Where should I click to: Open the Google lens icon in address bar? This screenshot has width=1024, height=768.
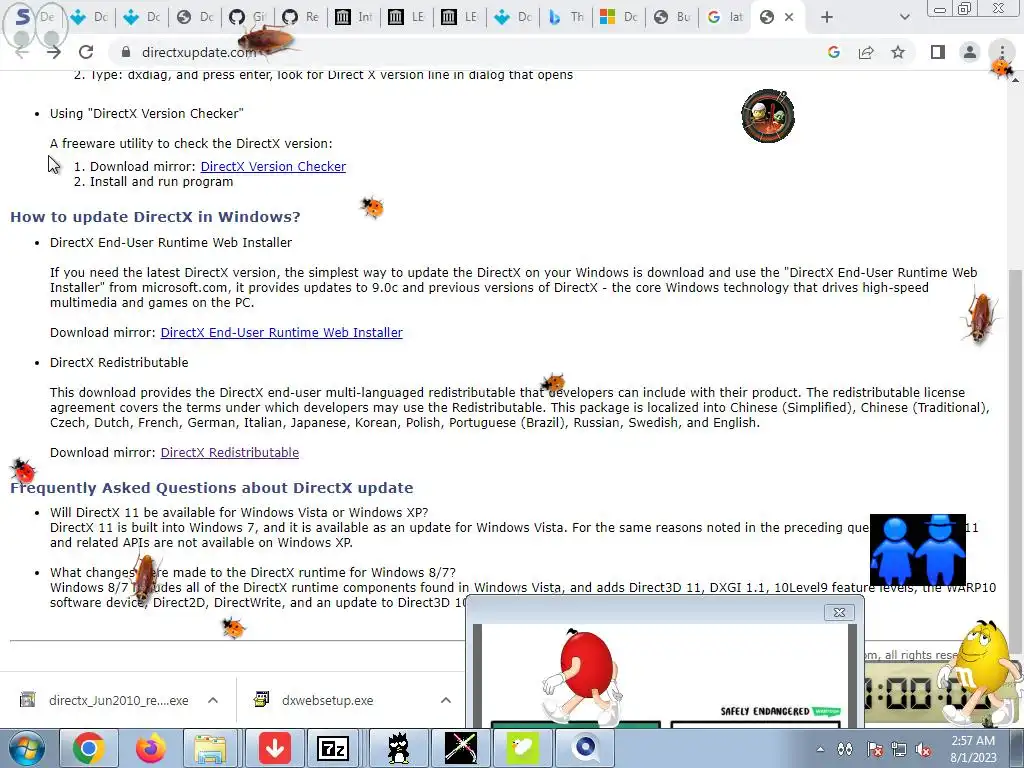[x=833, y=52]
